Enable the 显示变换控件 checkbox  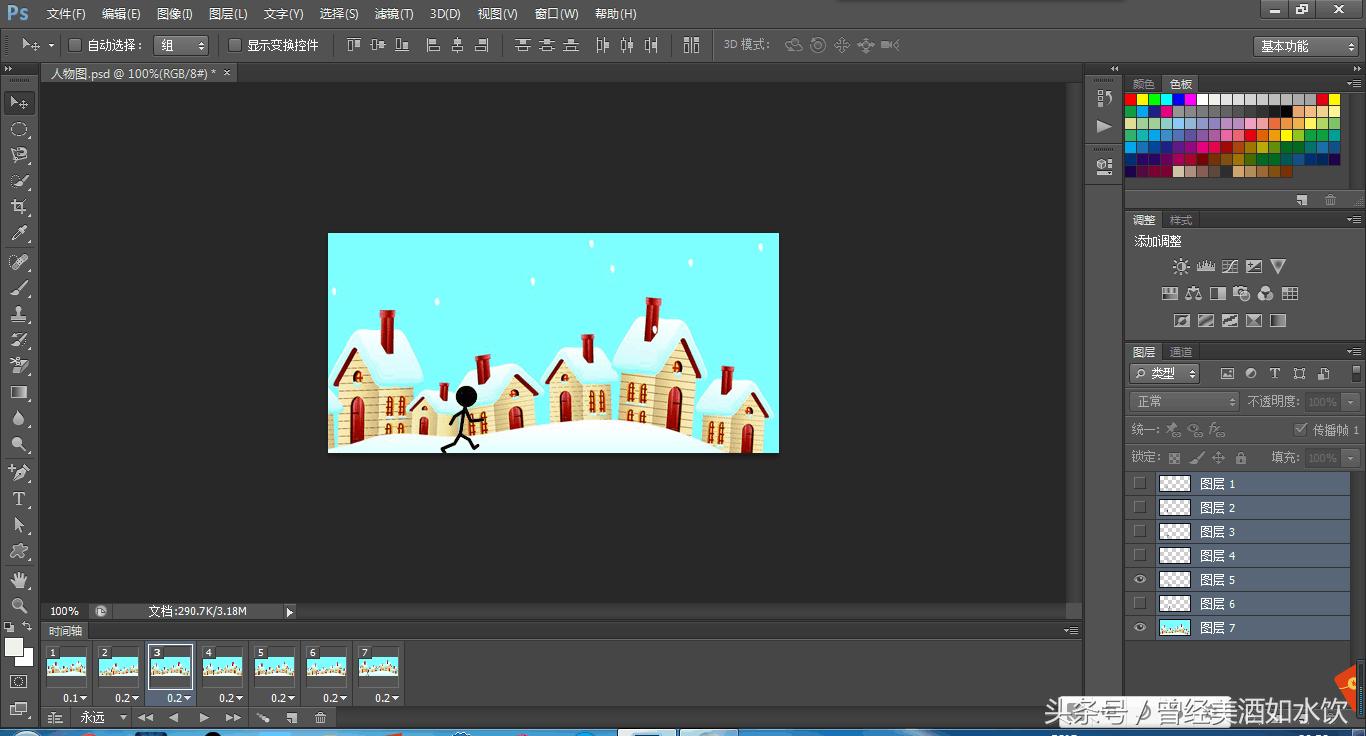[235, 45]
